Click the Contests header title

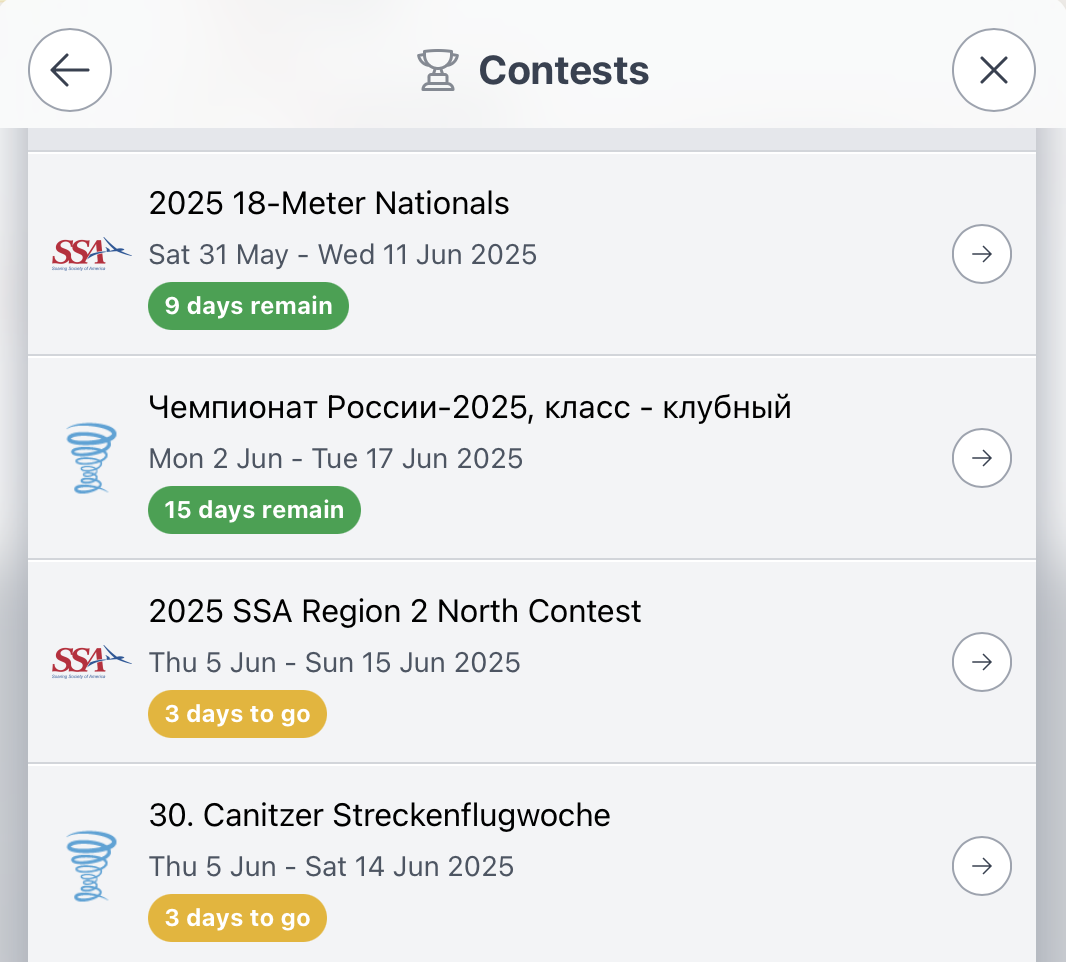point(563,70)
